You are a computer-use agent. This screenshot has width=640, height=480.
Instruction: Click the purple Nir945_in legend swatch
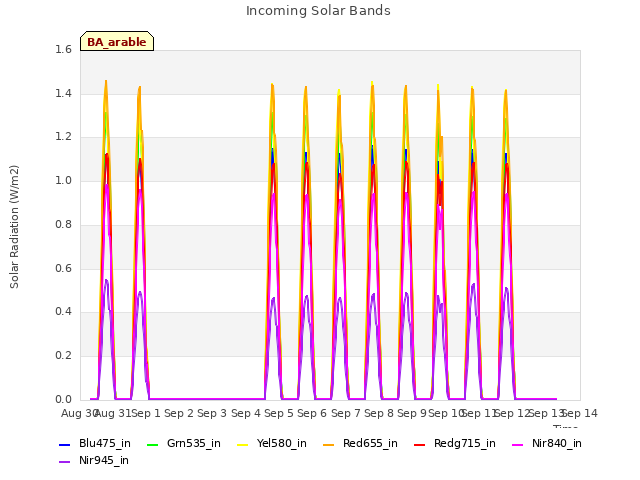(64, 462)
